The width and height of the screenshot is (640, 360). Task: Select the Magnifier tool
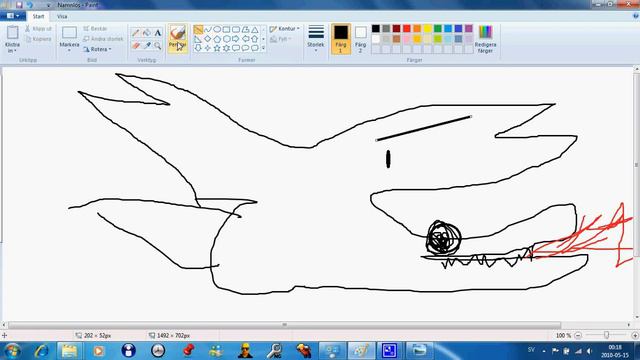click(158, 45)
